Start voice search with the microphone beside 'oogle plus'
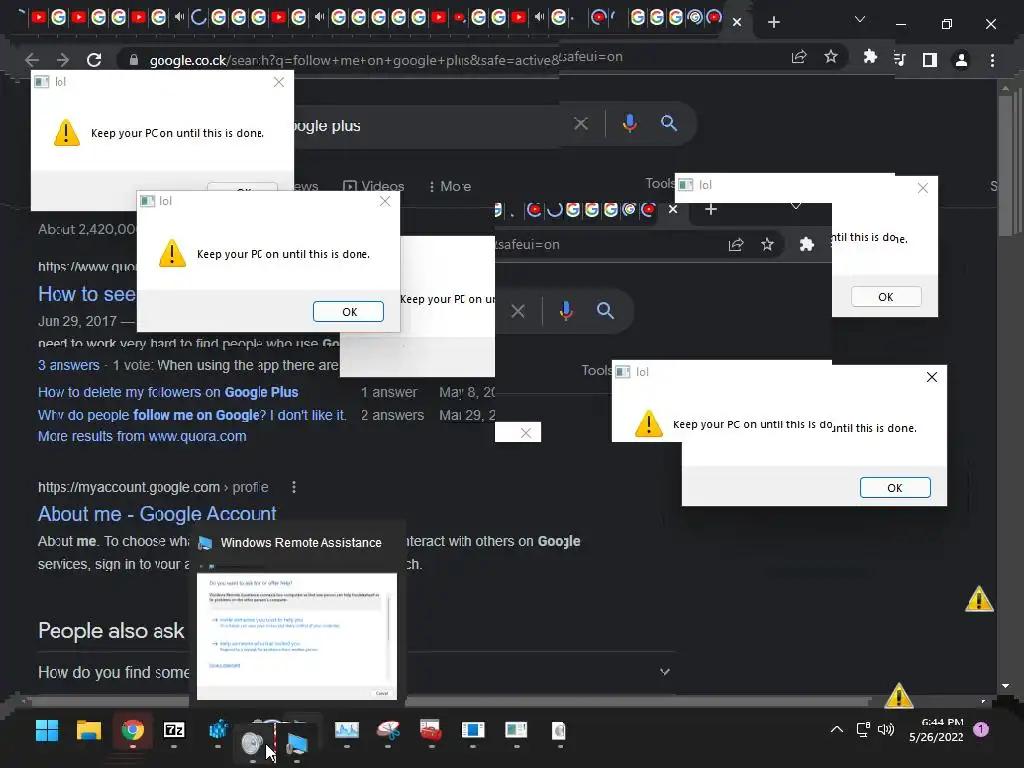The height and width of the screenshot is (768, 1024). tap(630, 123)
